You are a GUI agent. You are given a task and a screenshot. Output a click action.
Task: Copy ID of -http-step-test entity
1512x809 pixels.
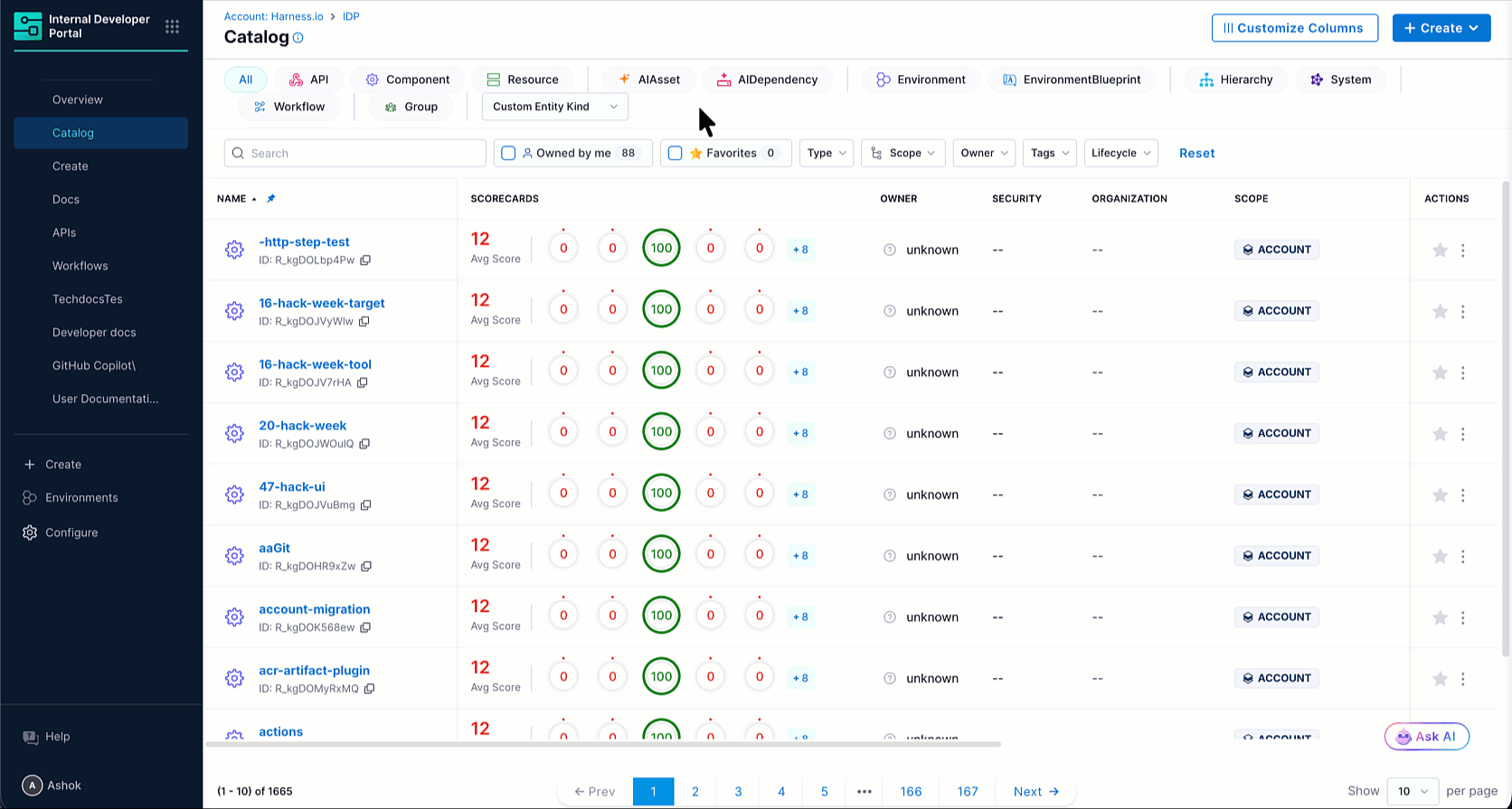(x=365, y=260)
